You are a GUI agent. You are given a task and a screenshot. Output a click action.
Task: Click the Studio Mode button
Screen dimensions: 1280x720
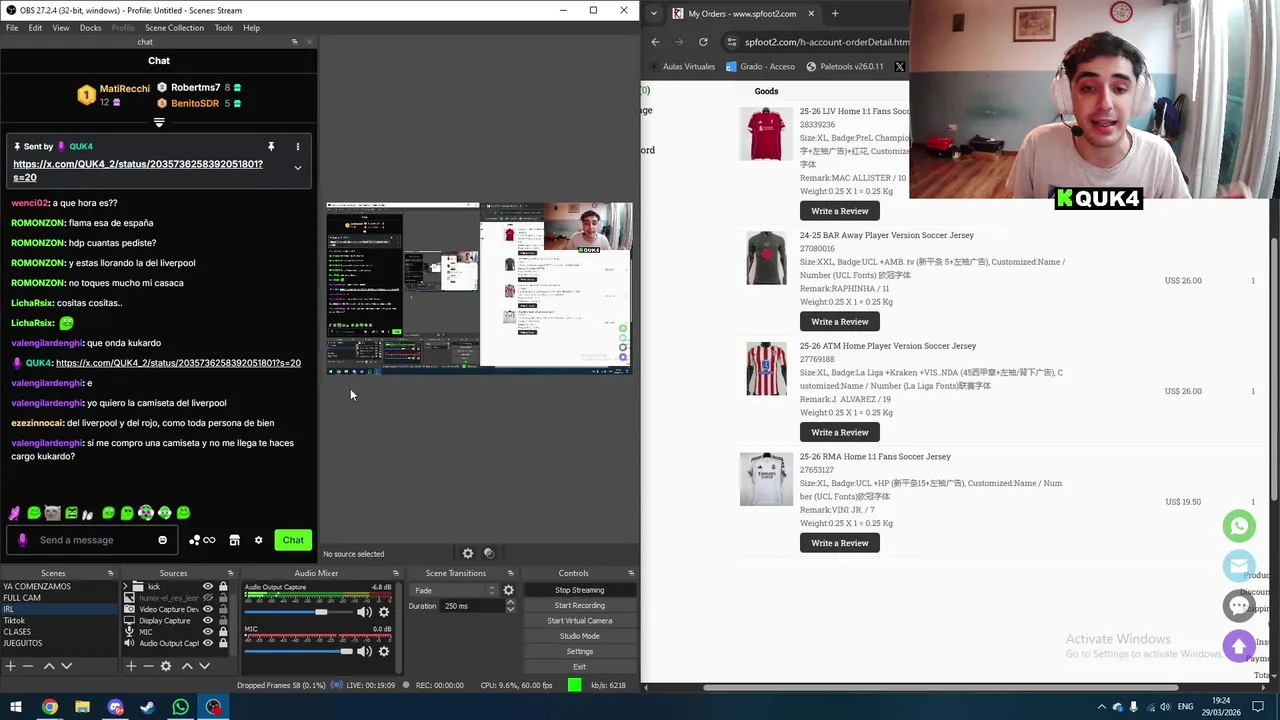point(579,636)
